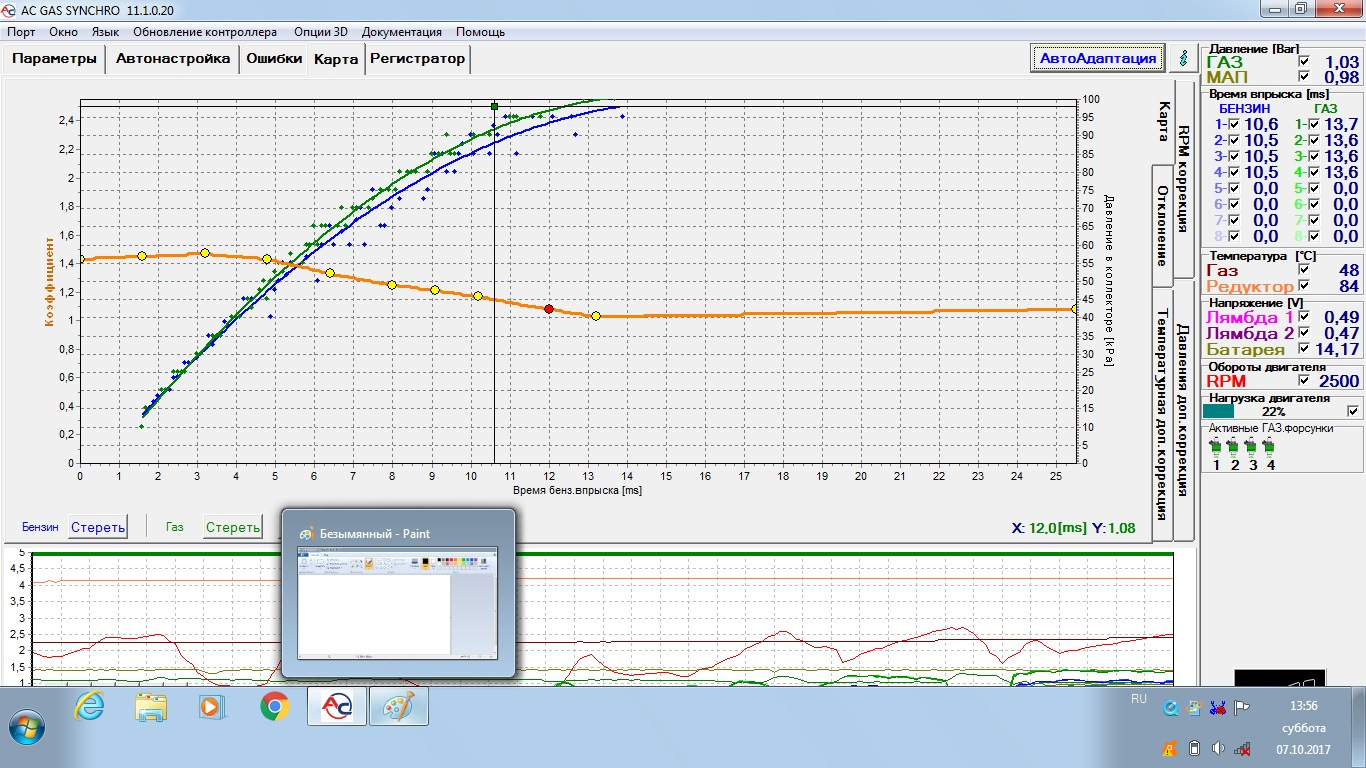Toggle the Редуктор temperature checkbox
The height and width of the screenshot is (768, 1366).
tap(1303, 286)
